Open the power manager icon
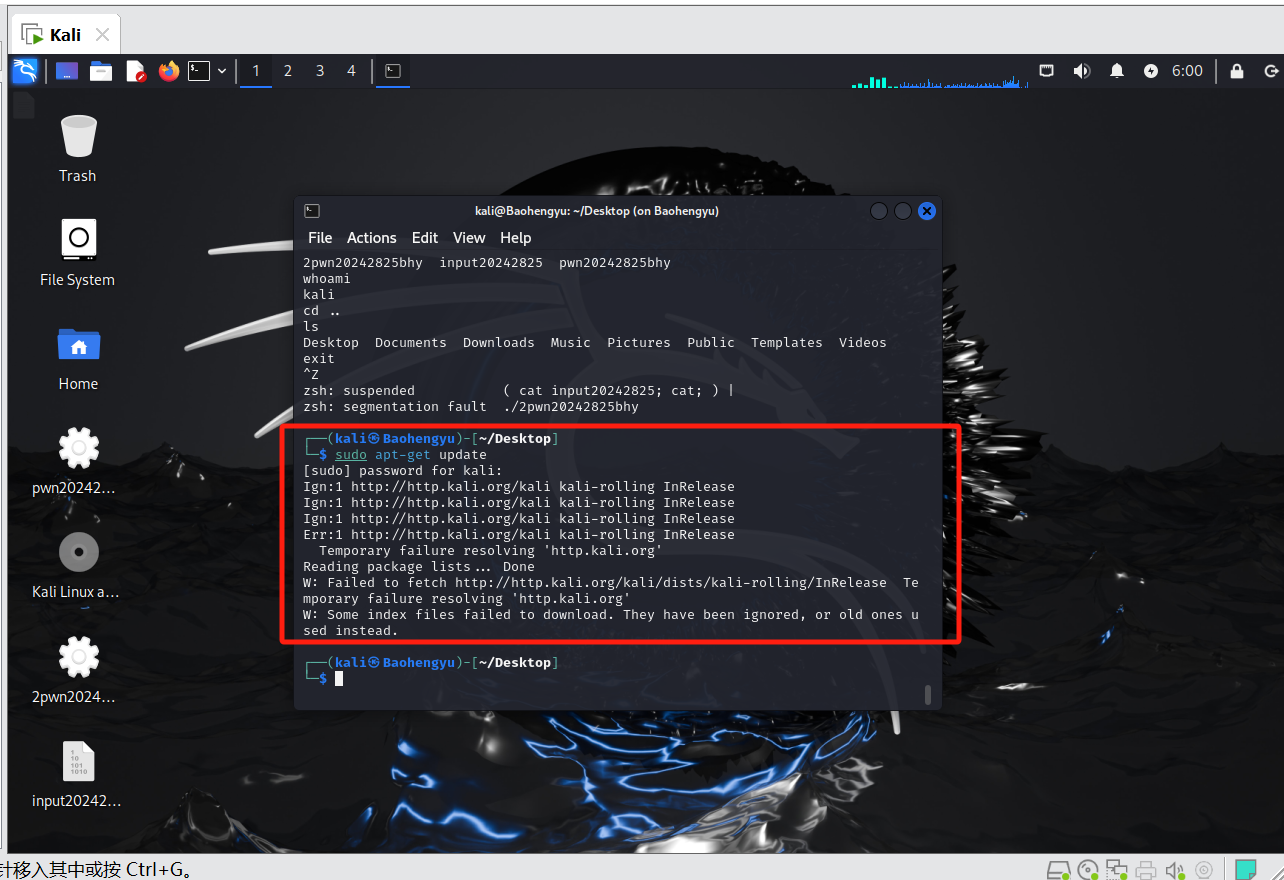 pyautogui.click(x=1151, y=71)
